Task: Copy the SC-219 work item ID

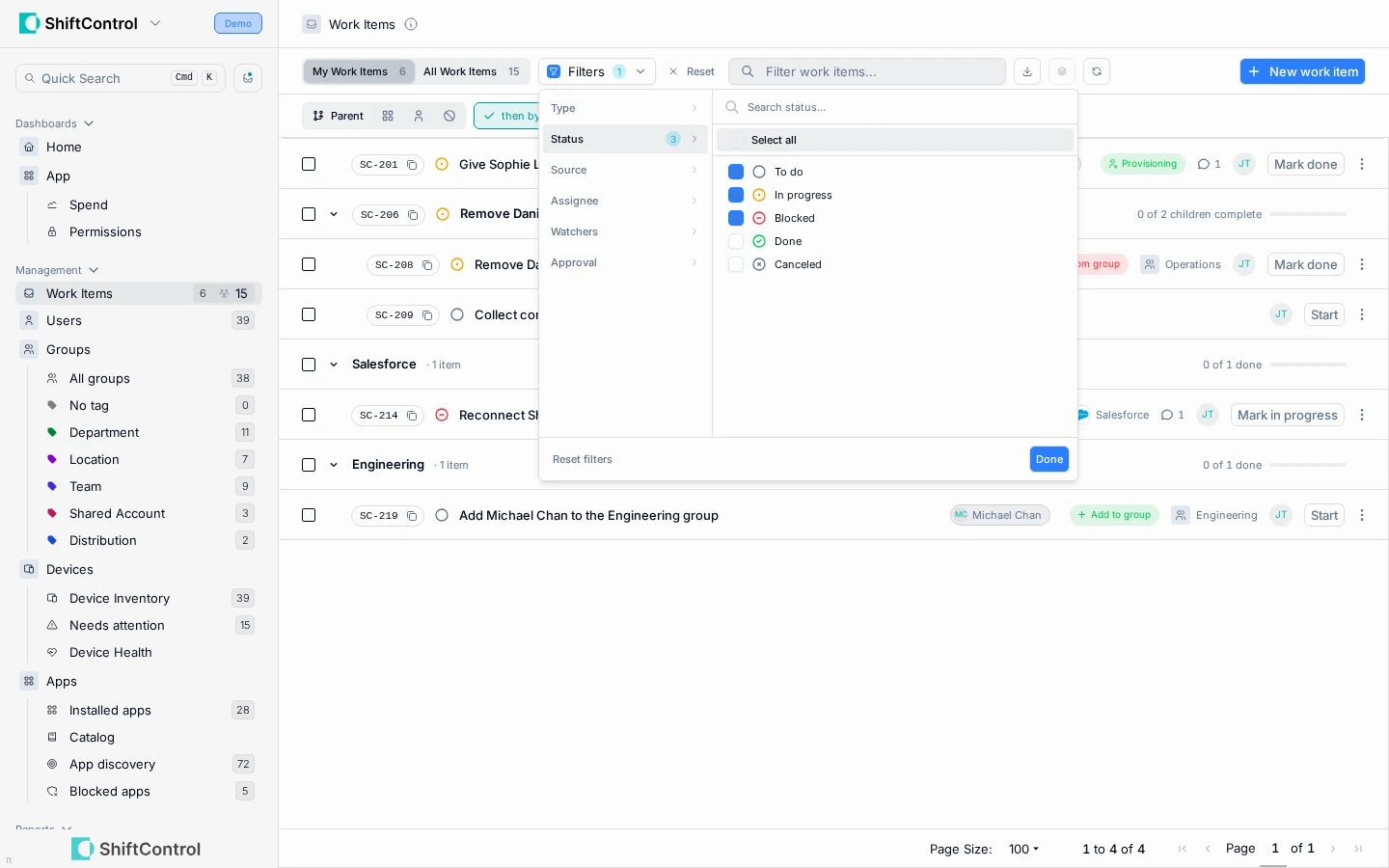Action: tap(412, 516)
